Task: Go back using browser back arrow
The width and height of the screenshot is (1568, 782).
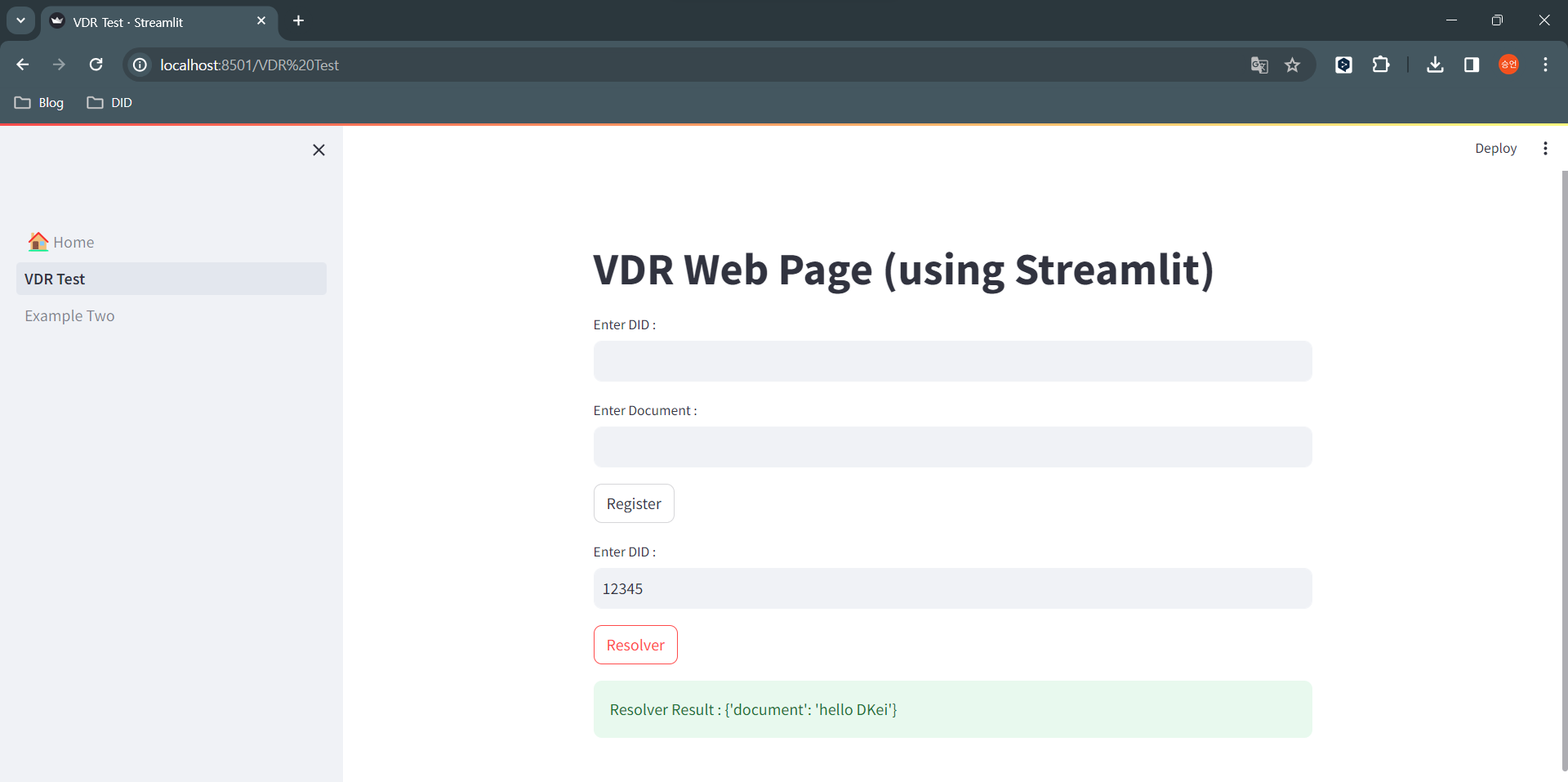Action: click(x=23, y=65)
